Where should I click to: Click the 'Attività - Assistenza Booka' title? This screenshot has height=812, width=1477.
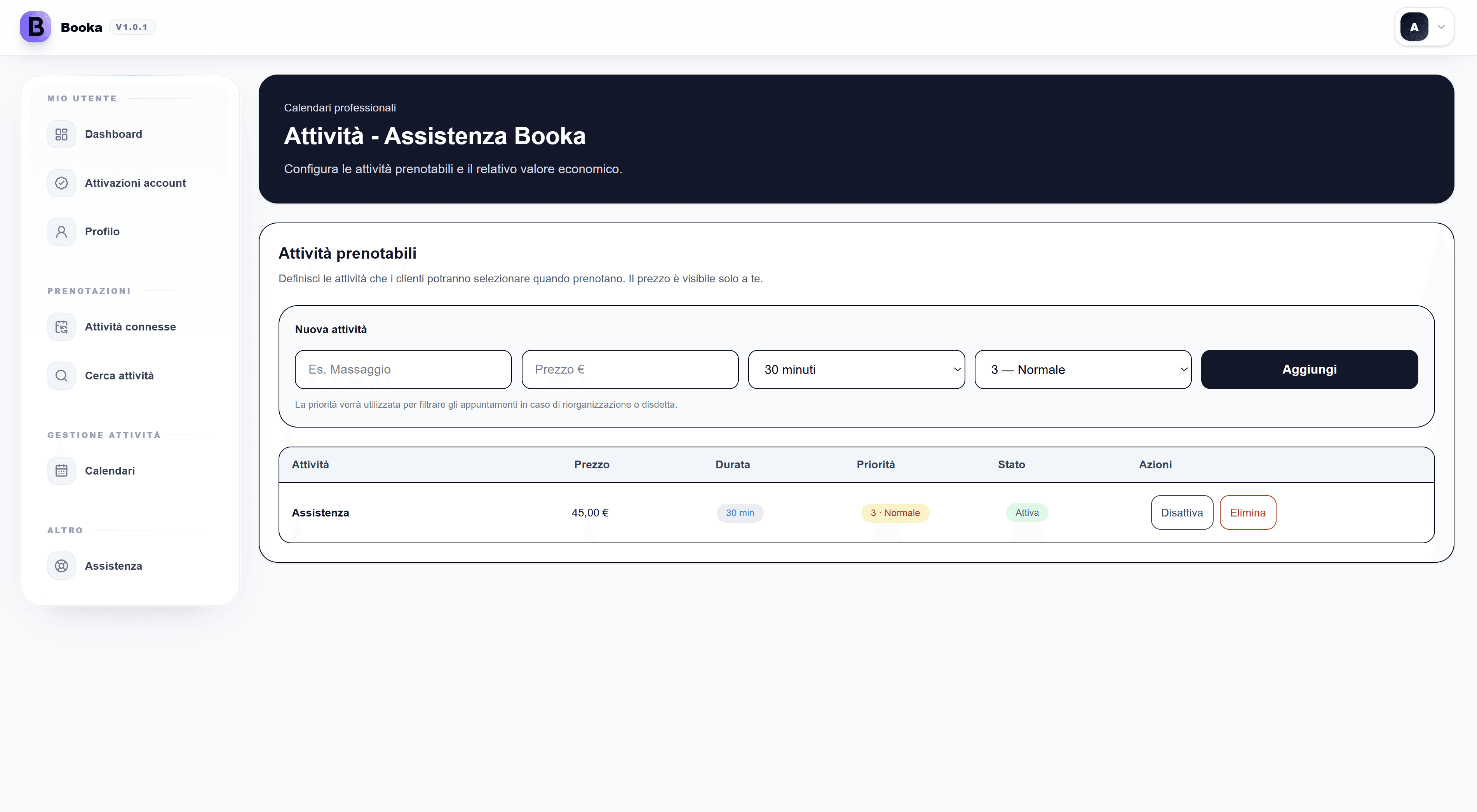[x=435, y=136]
